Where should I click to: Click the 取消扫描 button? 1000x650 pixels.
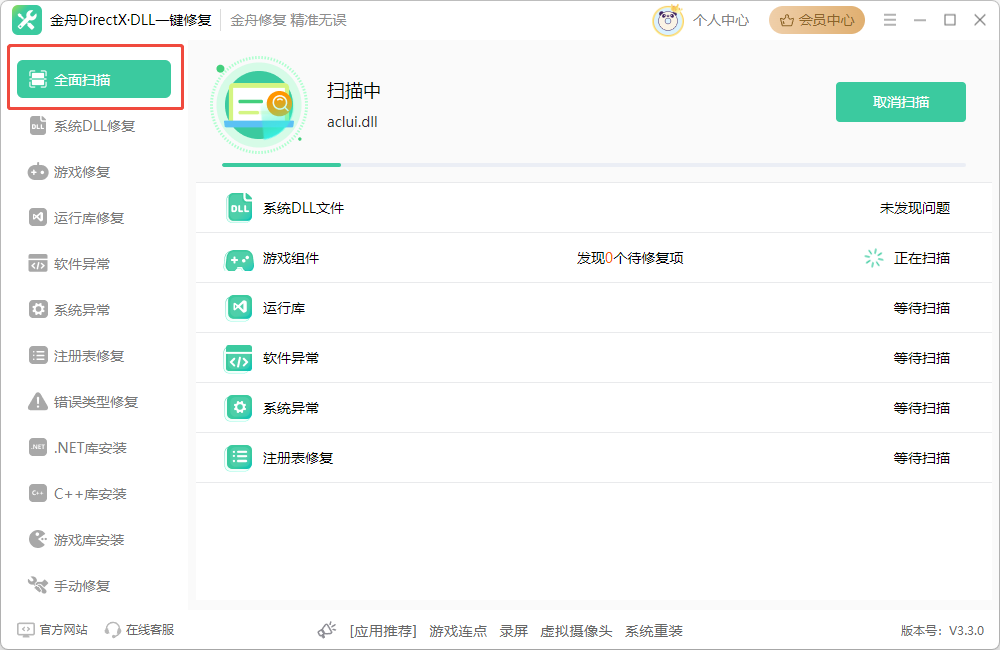tap(901, 102)
